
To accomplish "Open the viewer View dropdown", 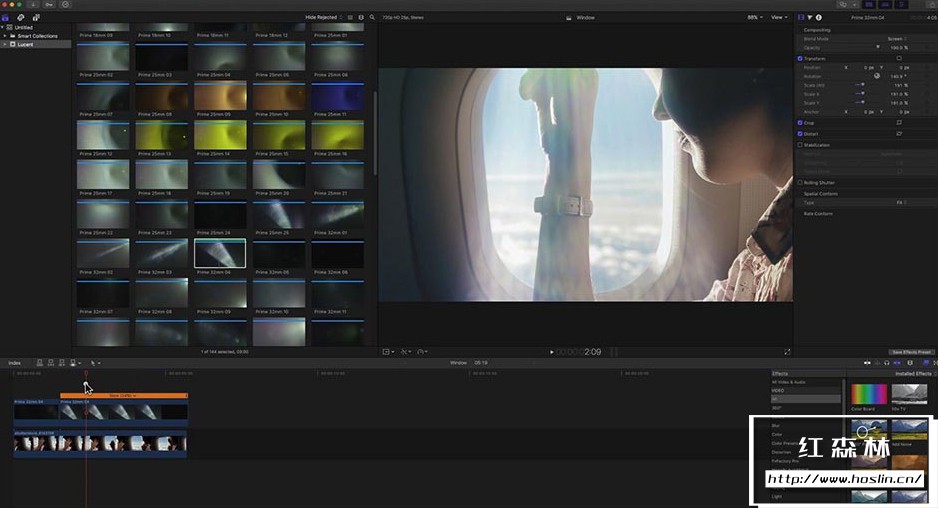I will (x=779, y=17).
